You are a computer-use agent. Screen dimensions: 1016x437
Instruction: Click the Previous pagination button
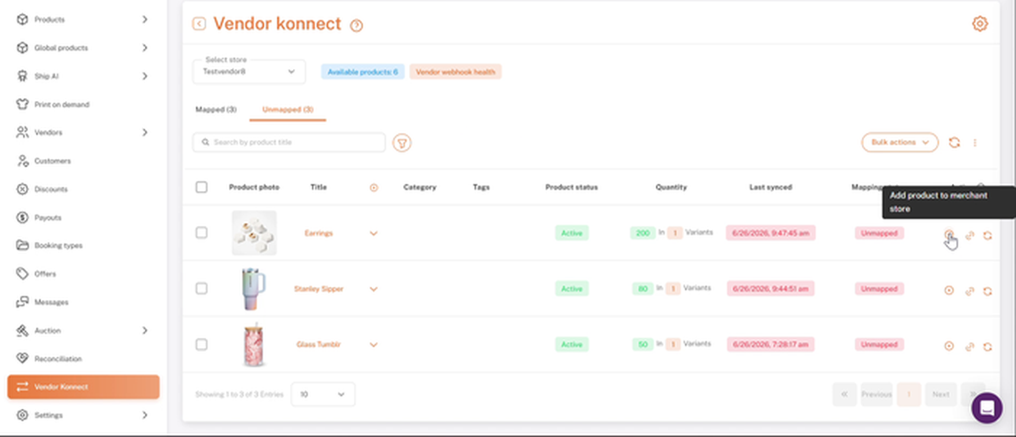pyautogui.click(x=876, y=394)
